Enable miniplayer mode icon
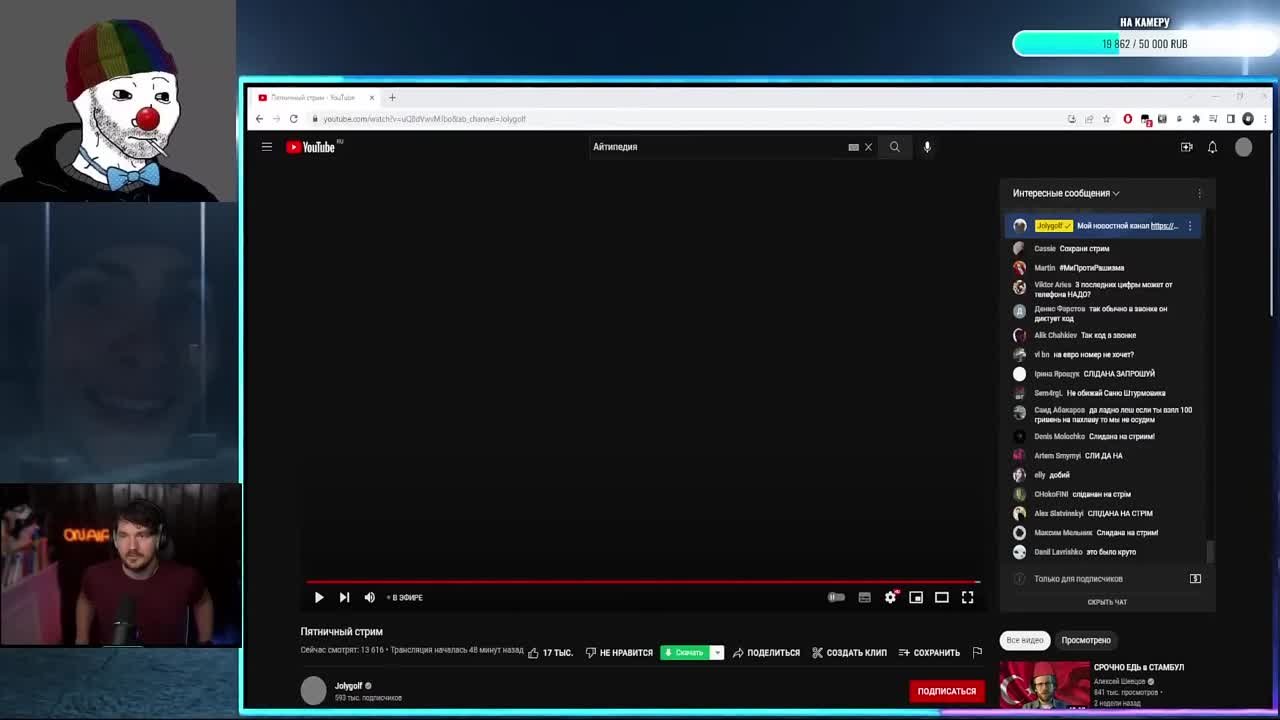This screenshot has width=1280, height=720. coord(916,597)
